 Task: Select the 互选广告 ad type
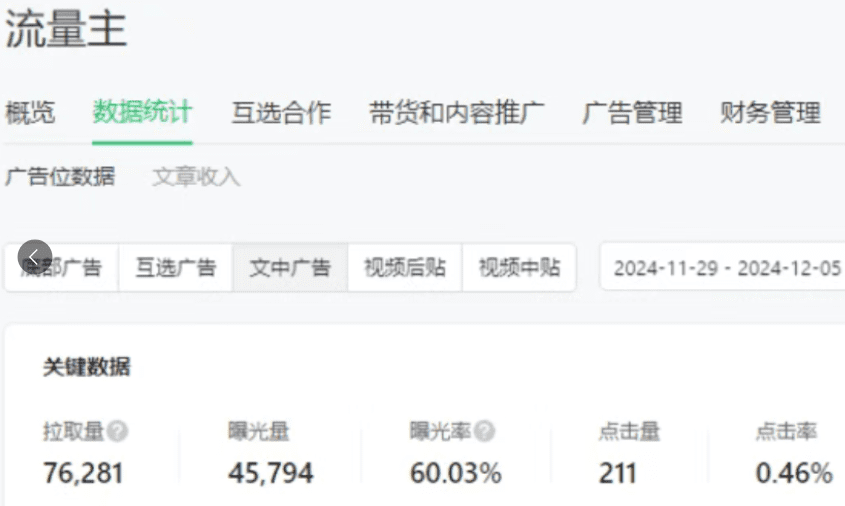coord(175,268)
